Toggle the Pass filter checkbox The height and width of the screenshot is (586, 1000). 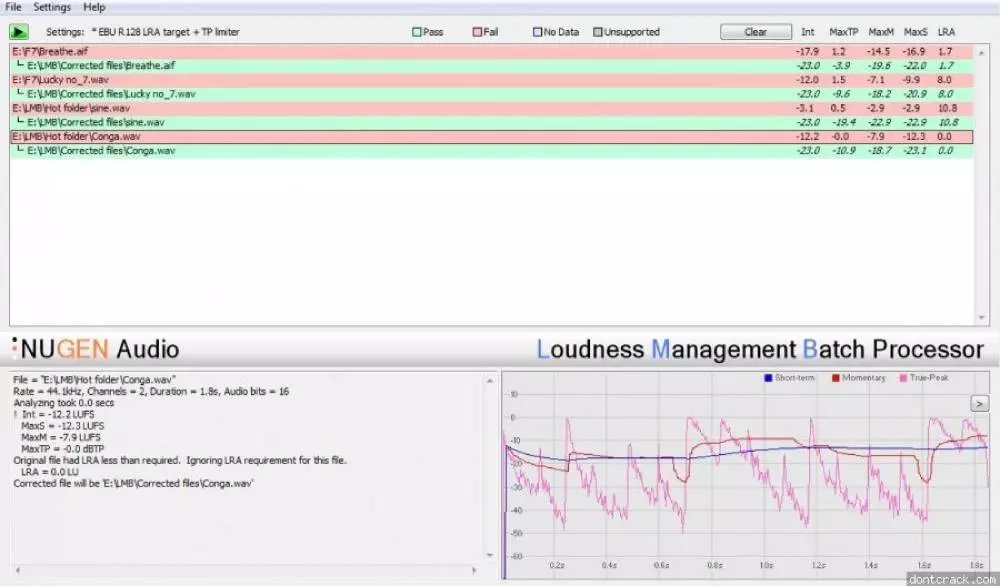(x=416, y=32)
